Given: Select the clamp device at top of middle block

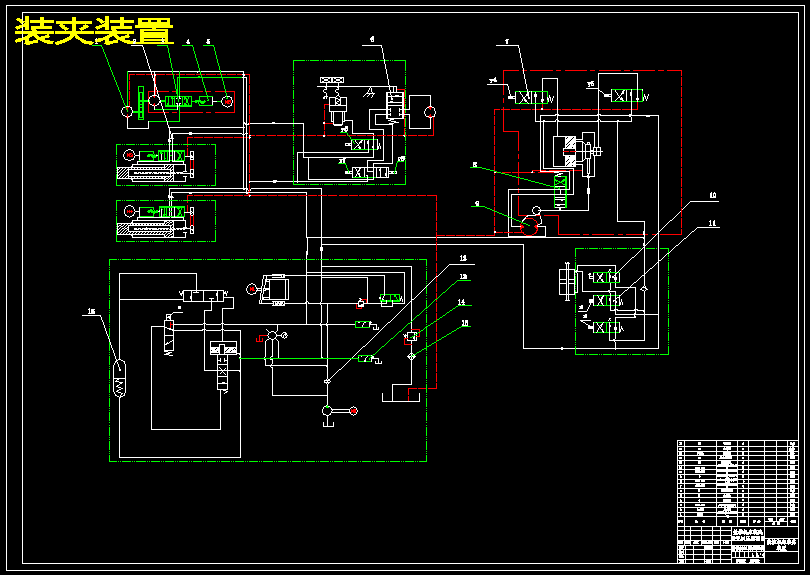Looking at the screenshot, I should pyautogui.click(x=332, y=79).
